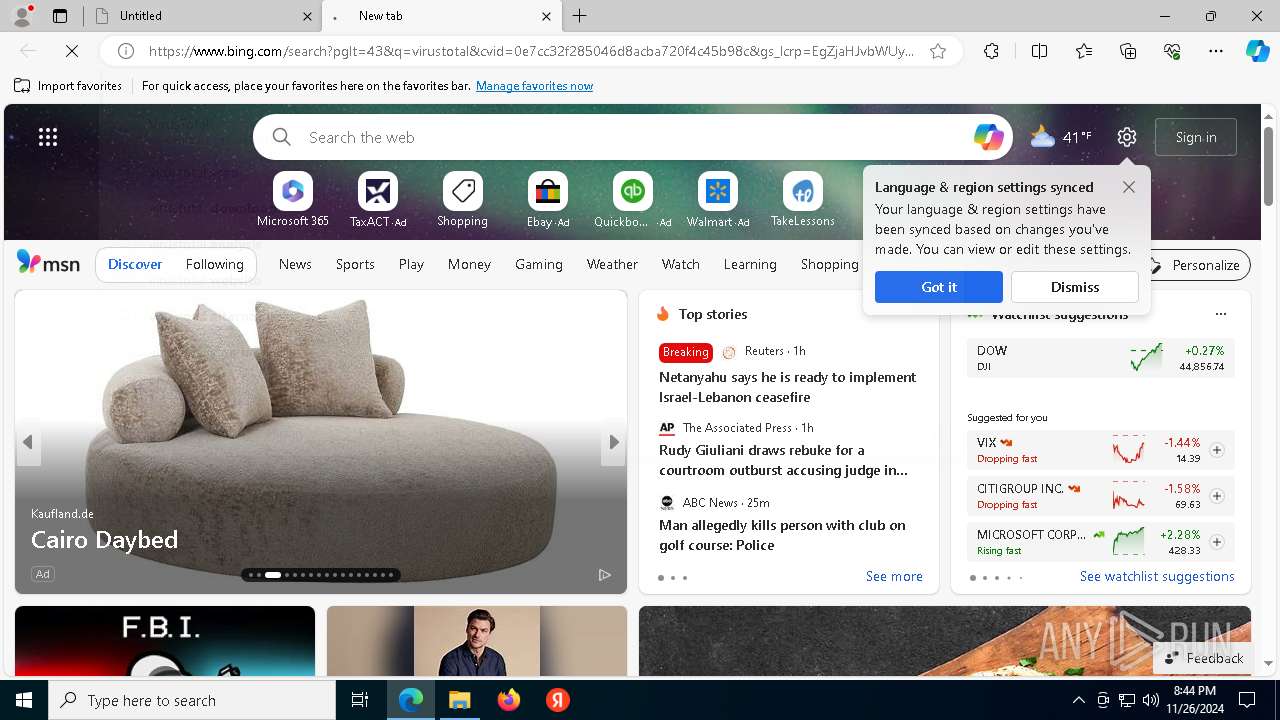Open the Shopping quick link tile
Screen dimensions: 1280x720
coord(462,200)
